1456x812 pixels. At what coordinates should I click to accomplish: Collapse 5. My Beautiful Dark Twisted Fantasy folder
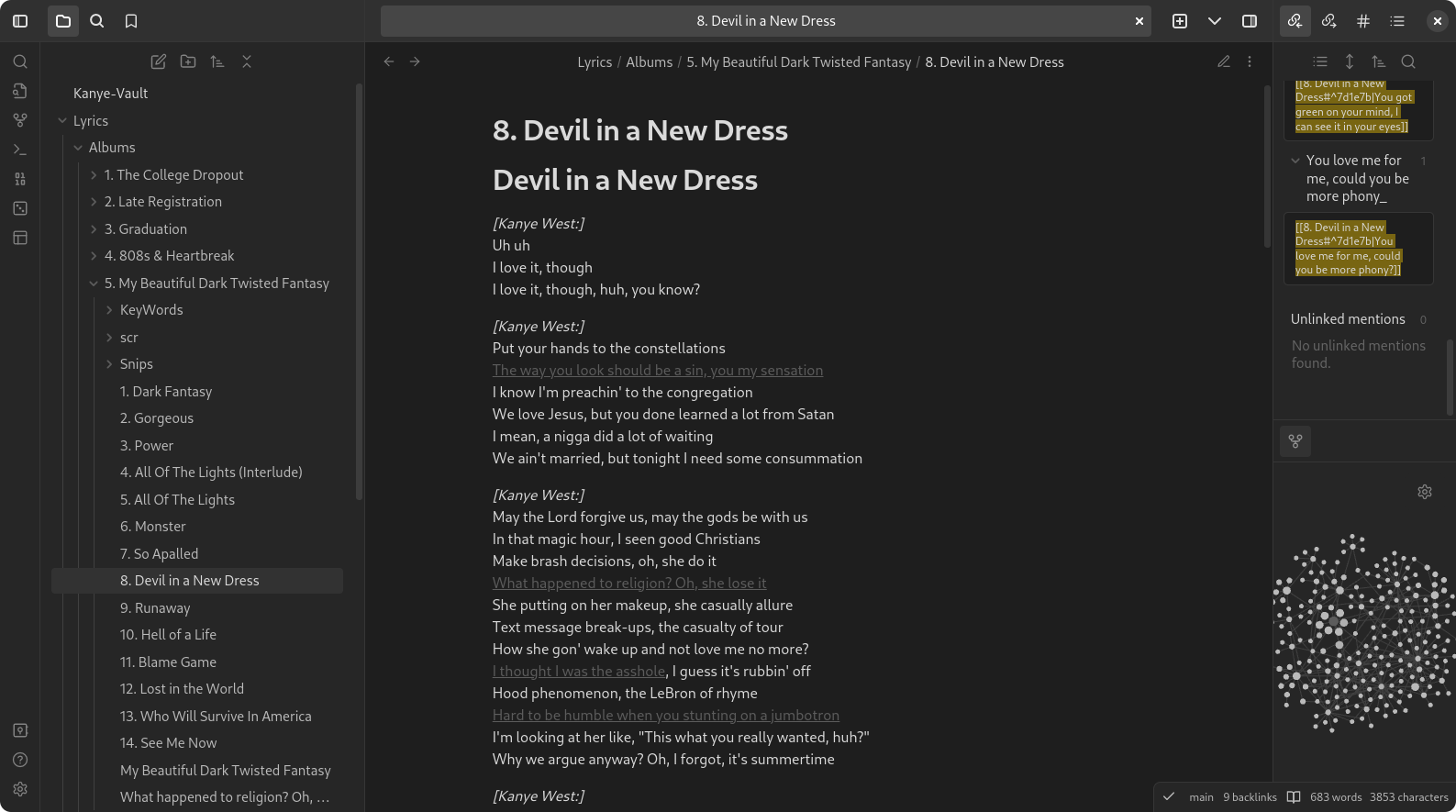point(94,284)
